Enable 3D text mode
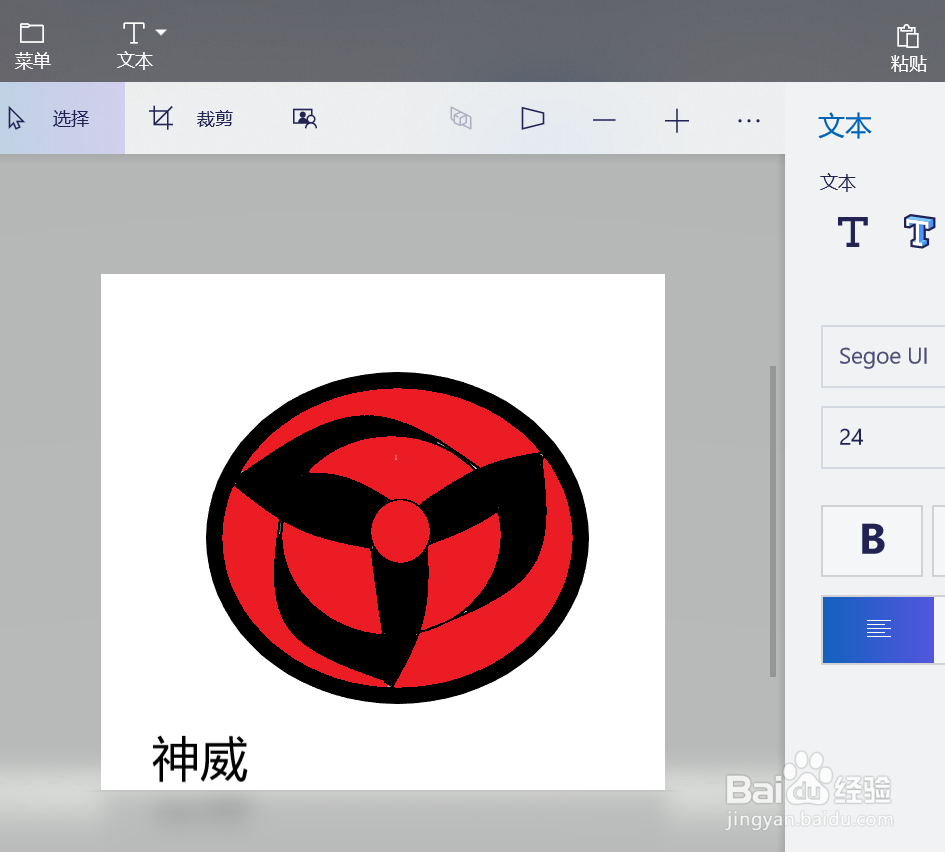The height and width of the screenshot is (852, 945). (x=919, y=231)
